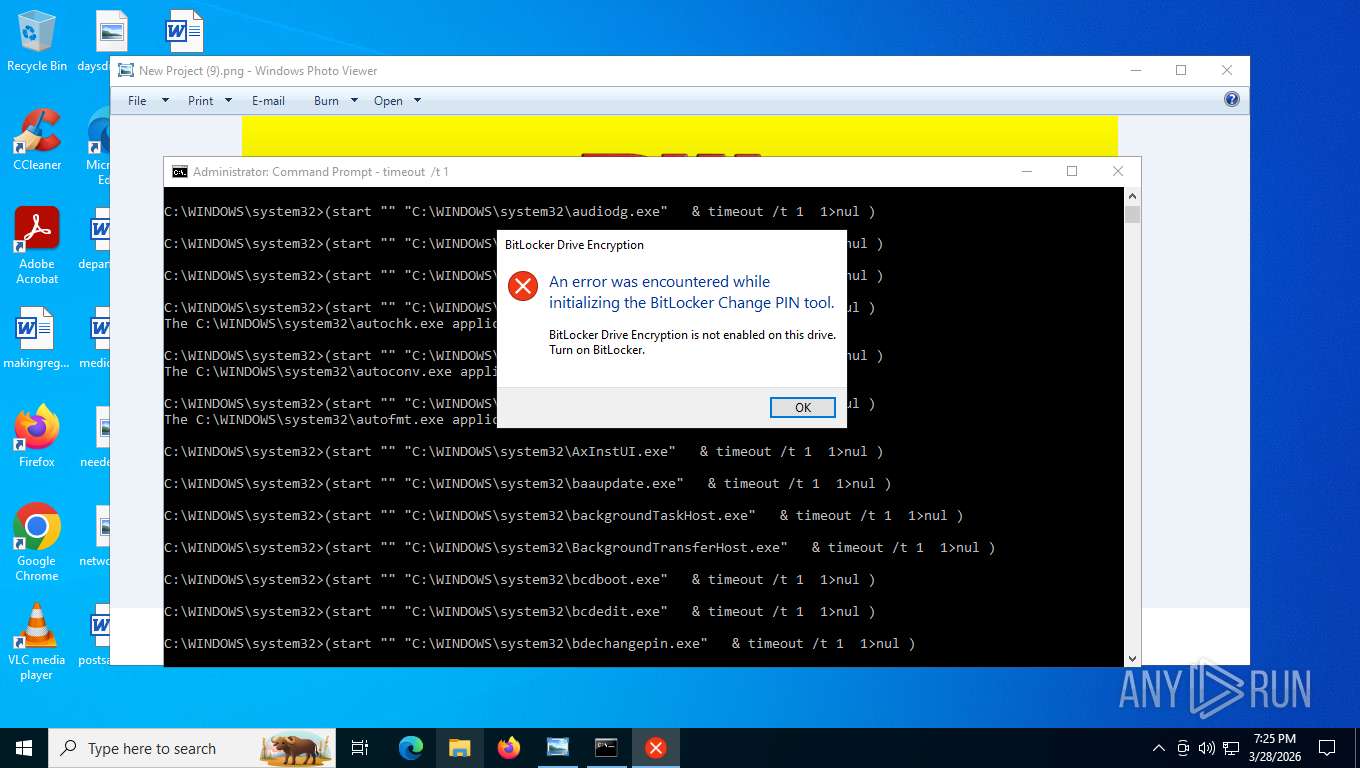Expand the Open dropdown arrow
Viewport: 1360px width, 768px height.
click(417, 101)
